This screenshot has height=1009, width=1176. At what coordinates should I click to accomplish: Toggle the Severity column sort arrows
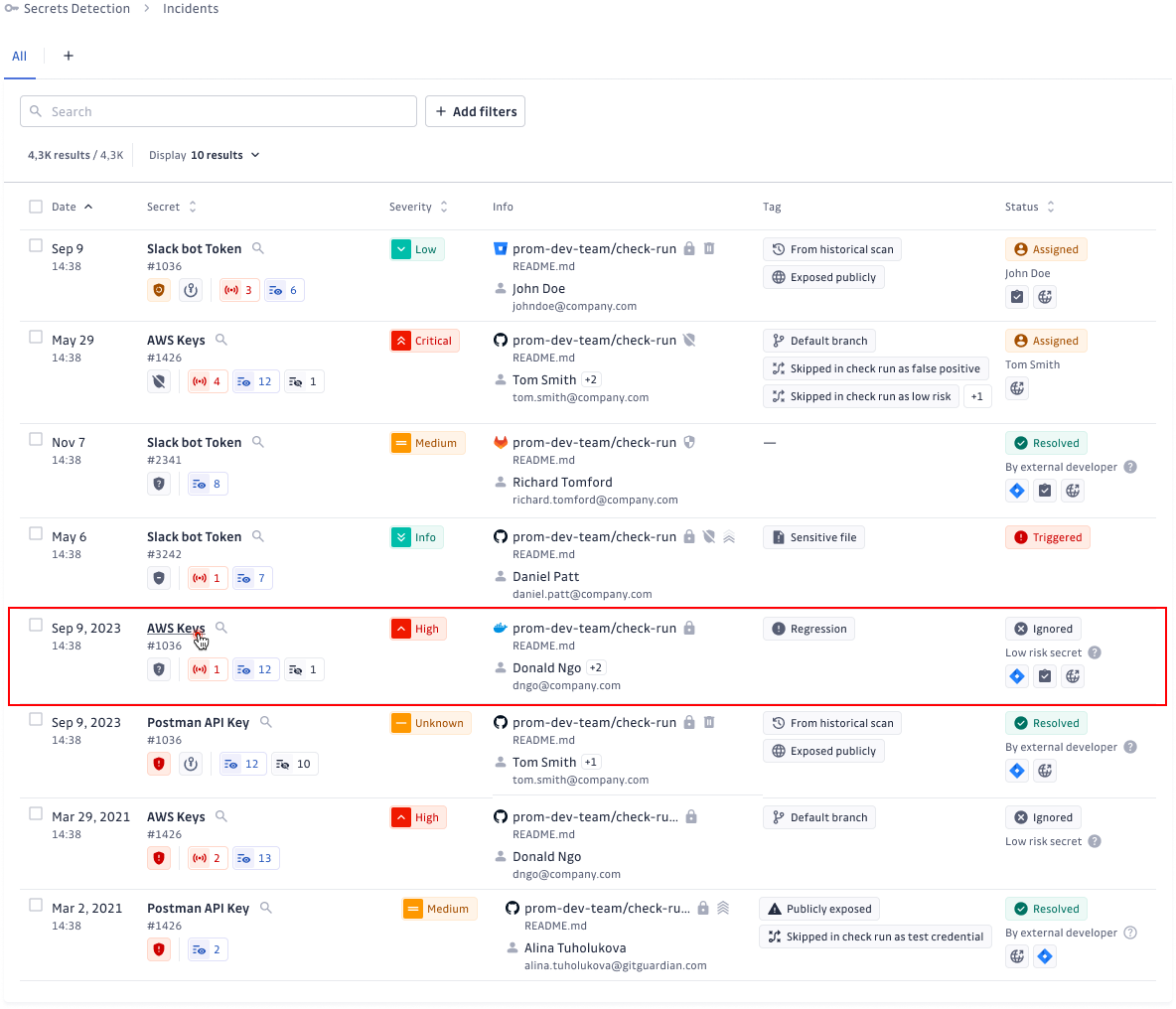444,206
